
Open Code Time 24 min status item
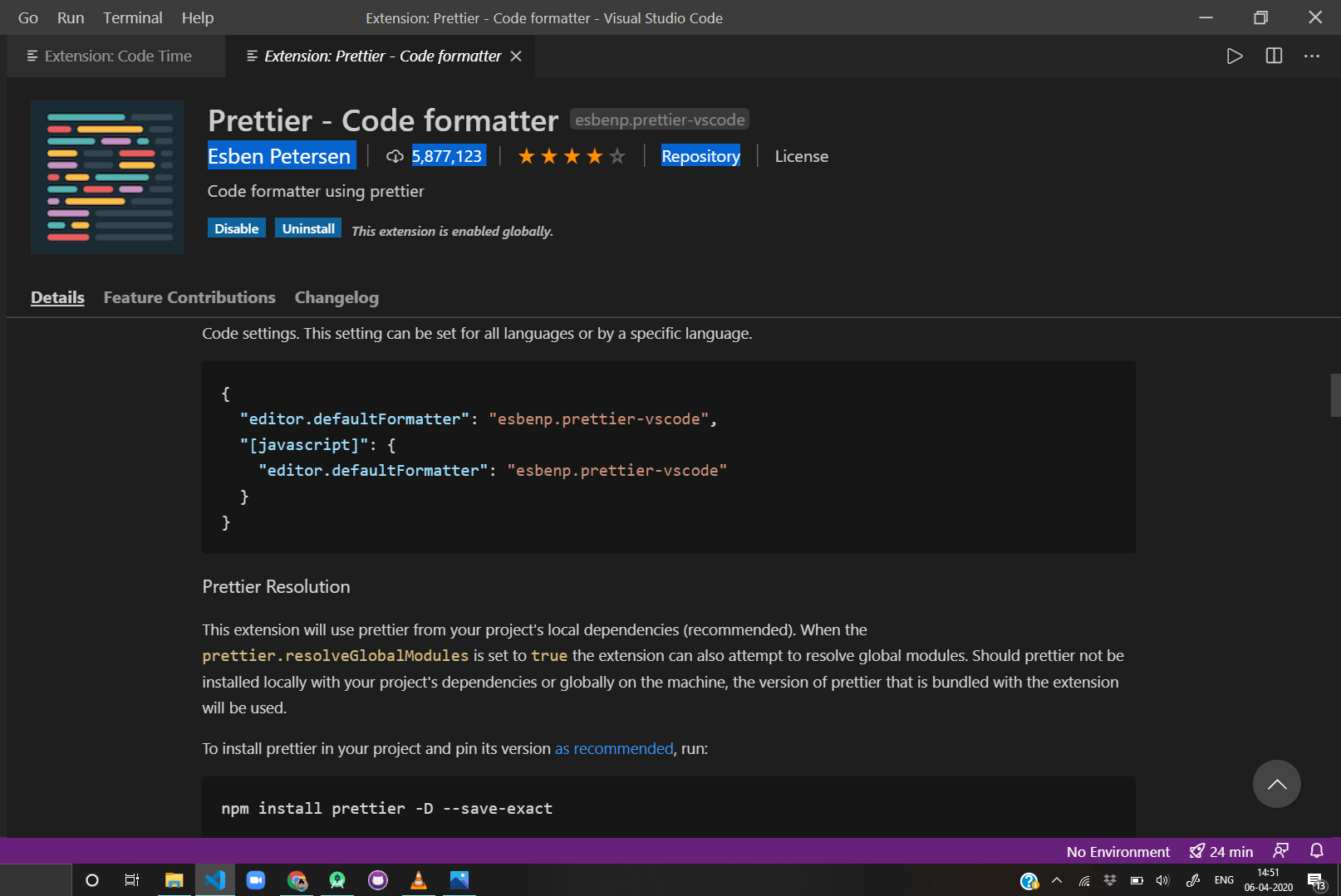pos(1221,851)
